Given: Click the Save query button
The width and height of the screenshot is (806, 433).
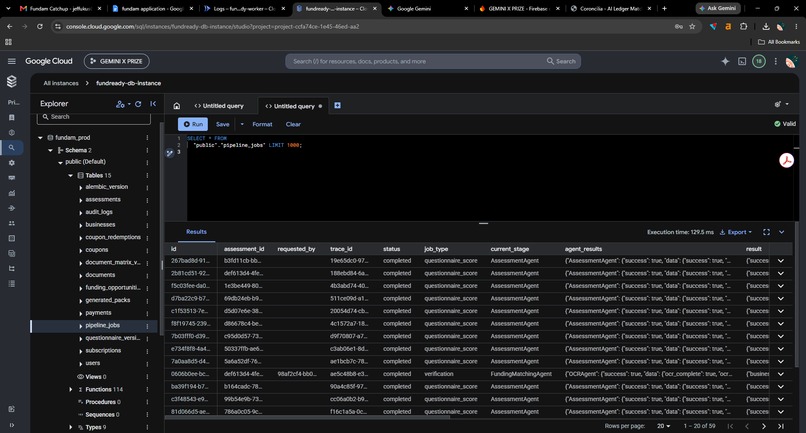Looking at the screenshot, I should pyautogui.click(x=223, y=124).
